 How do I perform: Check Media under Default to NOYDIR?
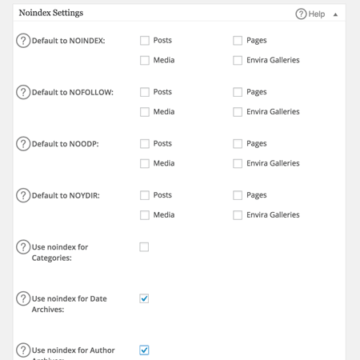coord(145,215)
